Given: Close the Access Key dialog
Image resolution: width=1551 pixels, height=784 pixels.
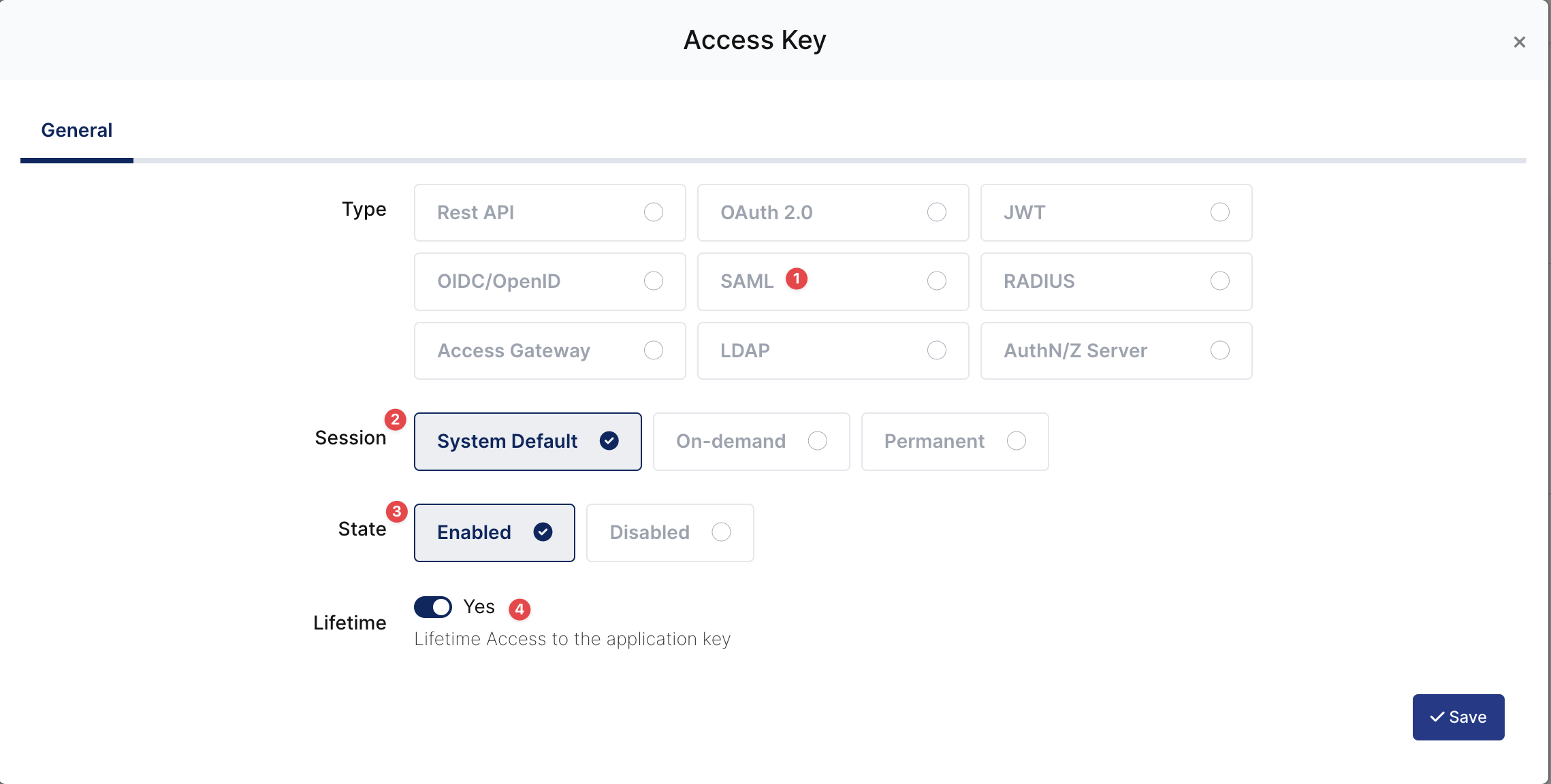Looking at the screenshot, I should tap(1519, 42).
